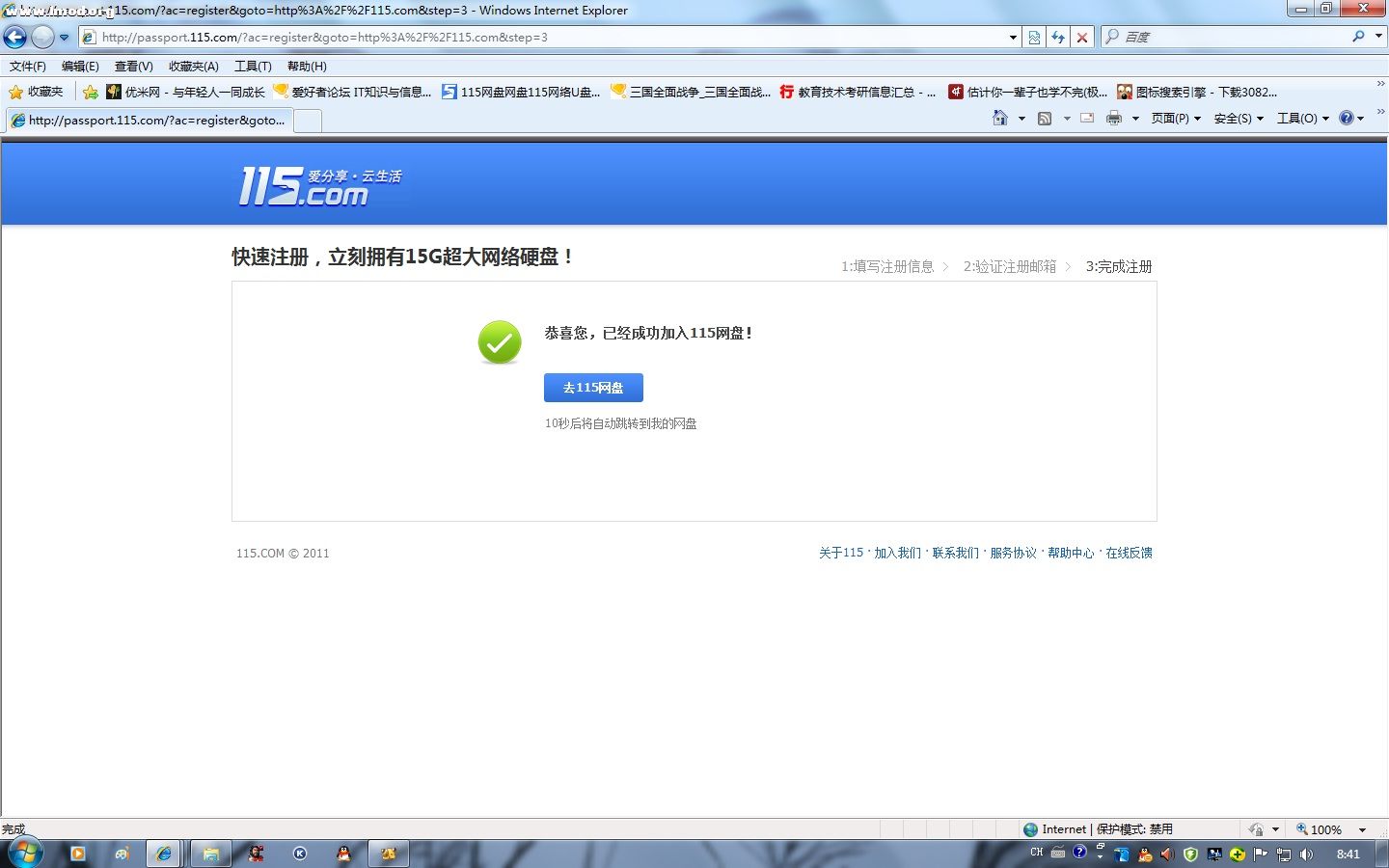The image size is (1389, 868).
Task: Click inside the browser address bar
Action: pos(482,37)
